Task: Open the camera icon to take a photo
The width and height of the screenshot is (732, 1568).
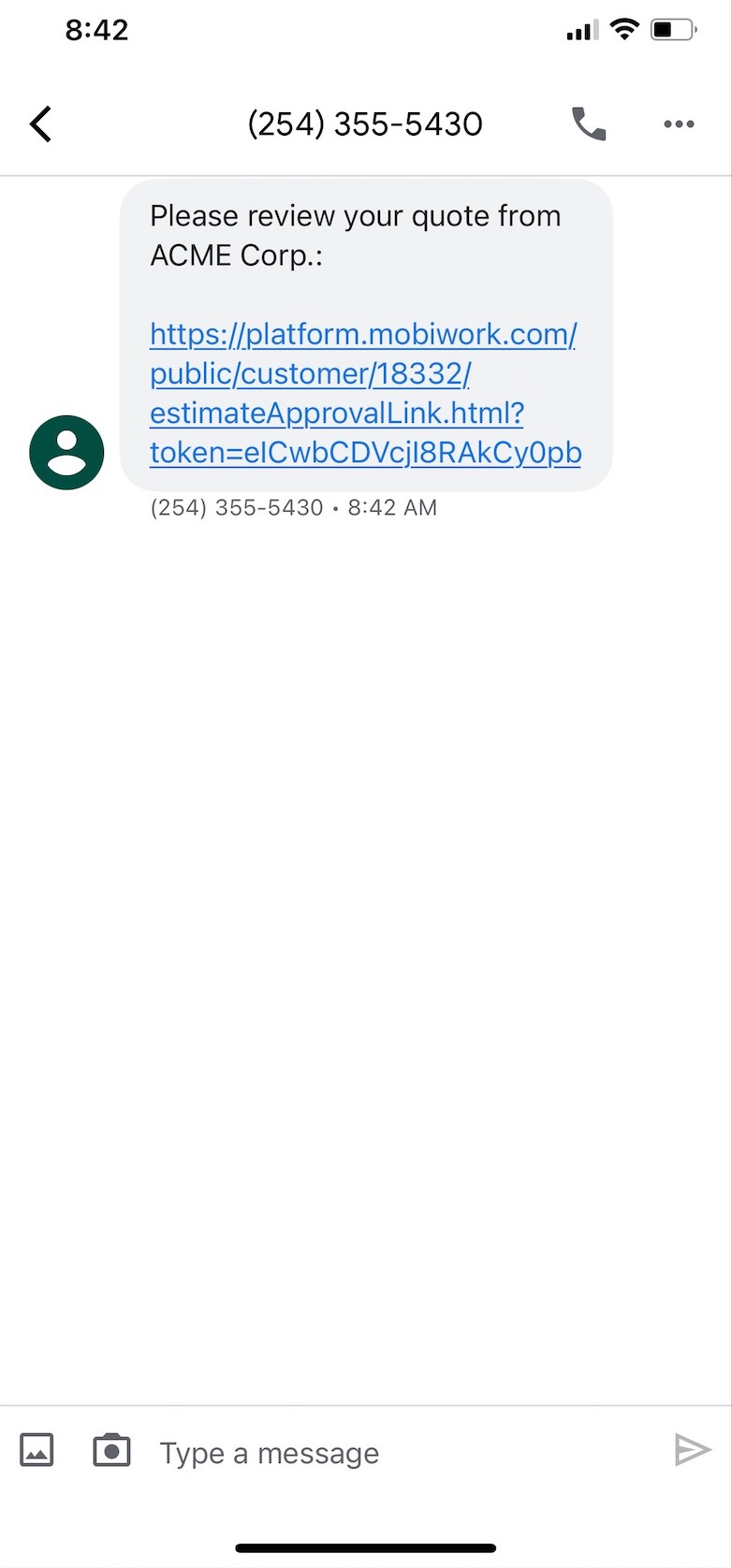Action: pos(111,1450)
